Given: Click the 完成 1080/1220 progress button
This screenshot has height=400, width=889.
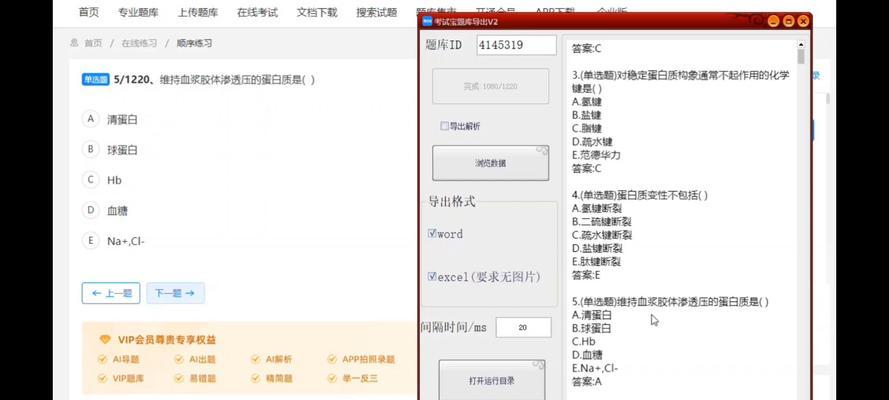Looking at the screenshot, I should pos(490,86).
